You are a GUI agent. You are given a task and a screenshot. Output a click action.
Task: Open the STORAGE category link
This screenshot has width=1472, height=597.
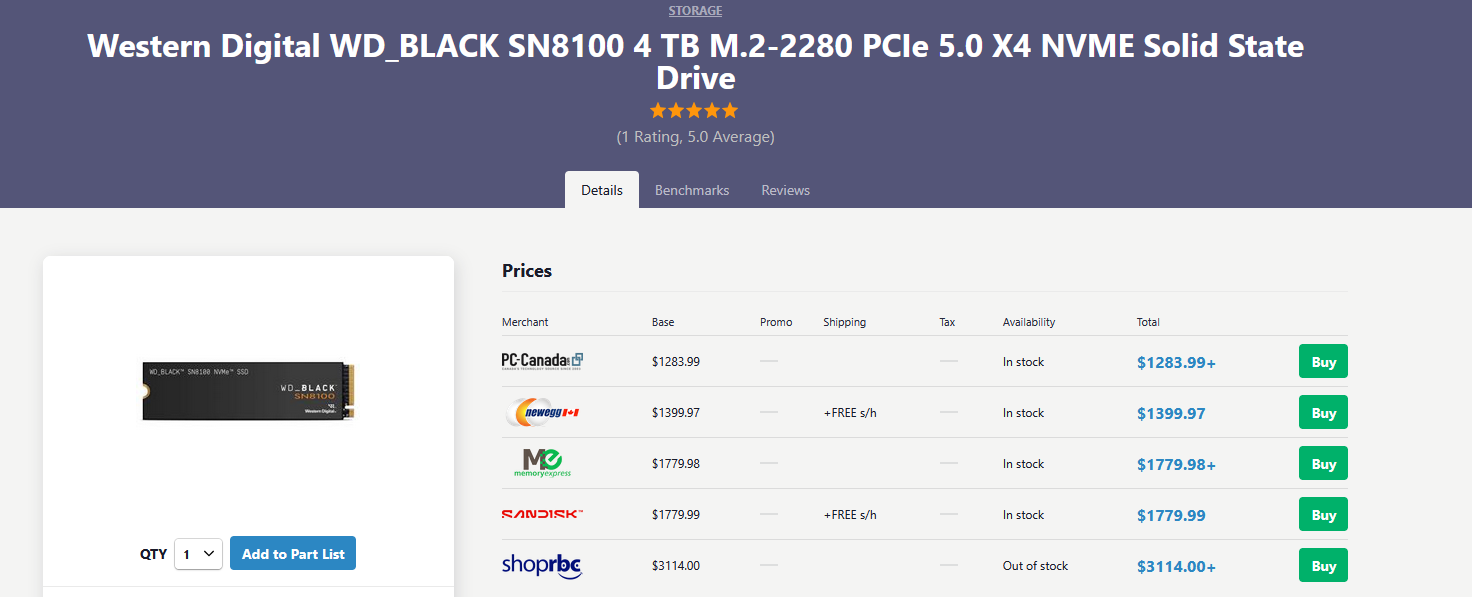[x=695, y=11]
